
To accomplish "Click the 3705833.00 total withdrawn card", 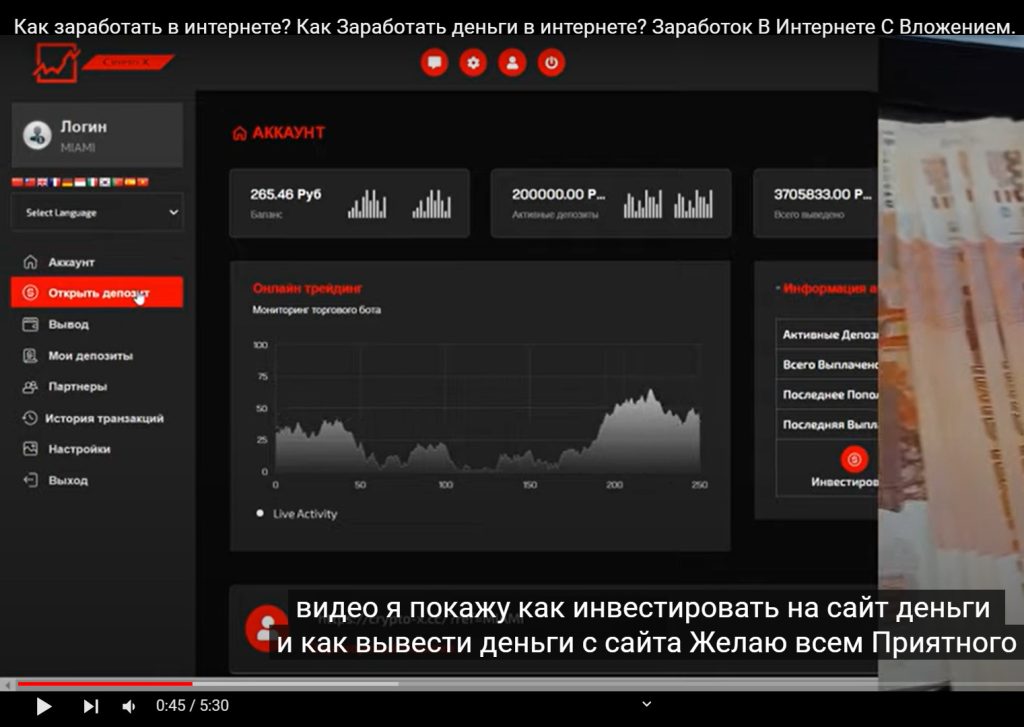I will [816, 203].
